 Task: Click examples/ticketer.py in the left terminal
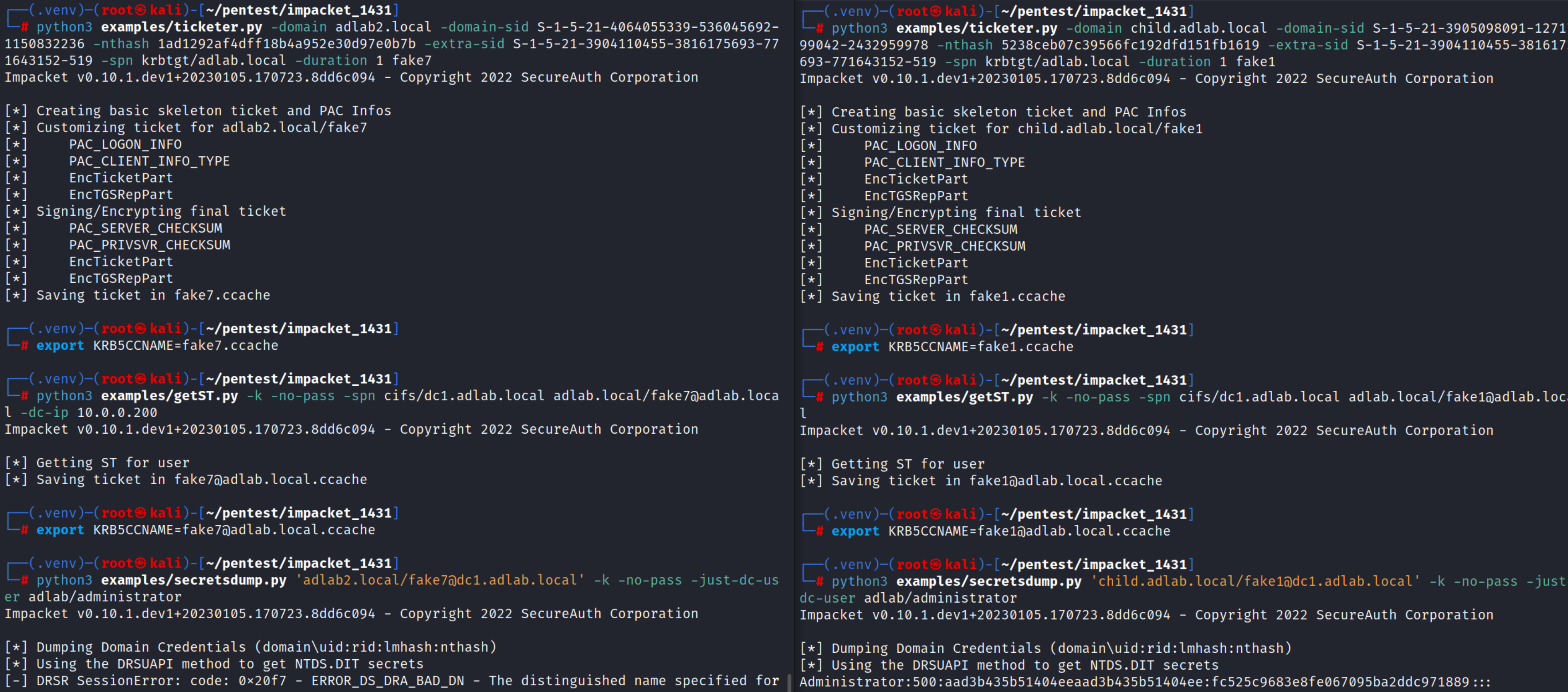(181, 27)
